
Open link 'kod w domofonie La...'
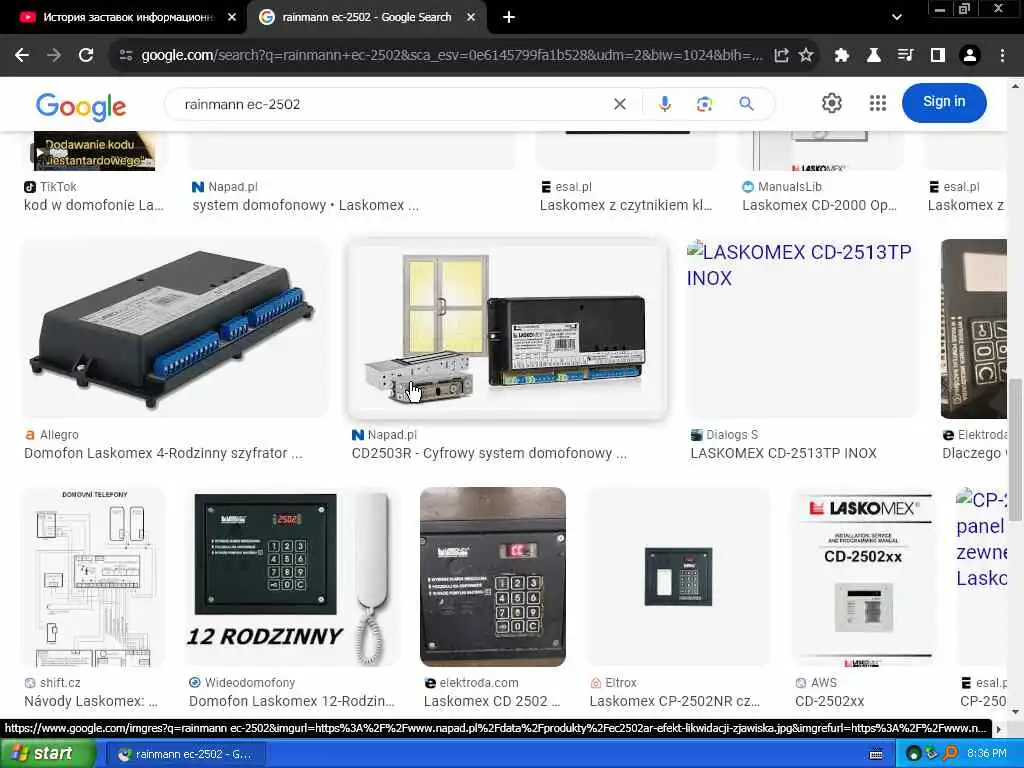94,205
